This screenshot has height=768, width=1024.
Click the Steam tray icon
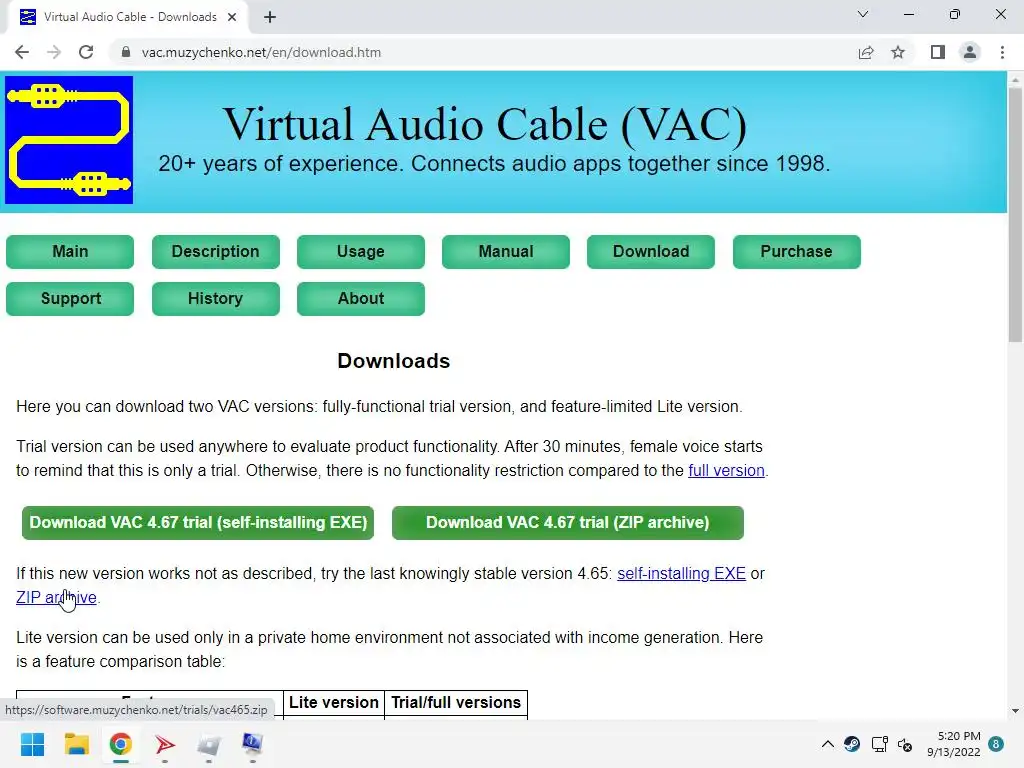point(852,744)
